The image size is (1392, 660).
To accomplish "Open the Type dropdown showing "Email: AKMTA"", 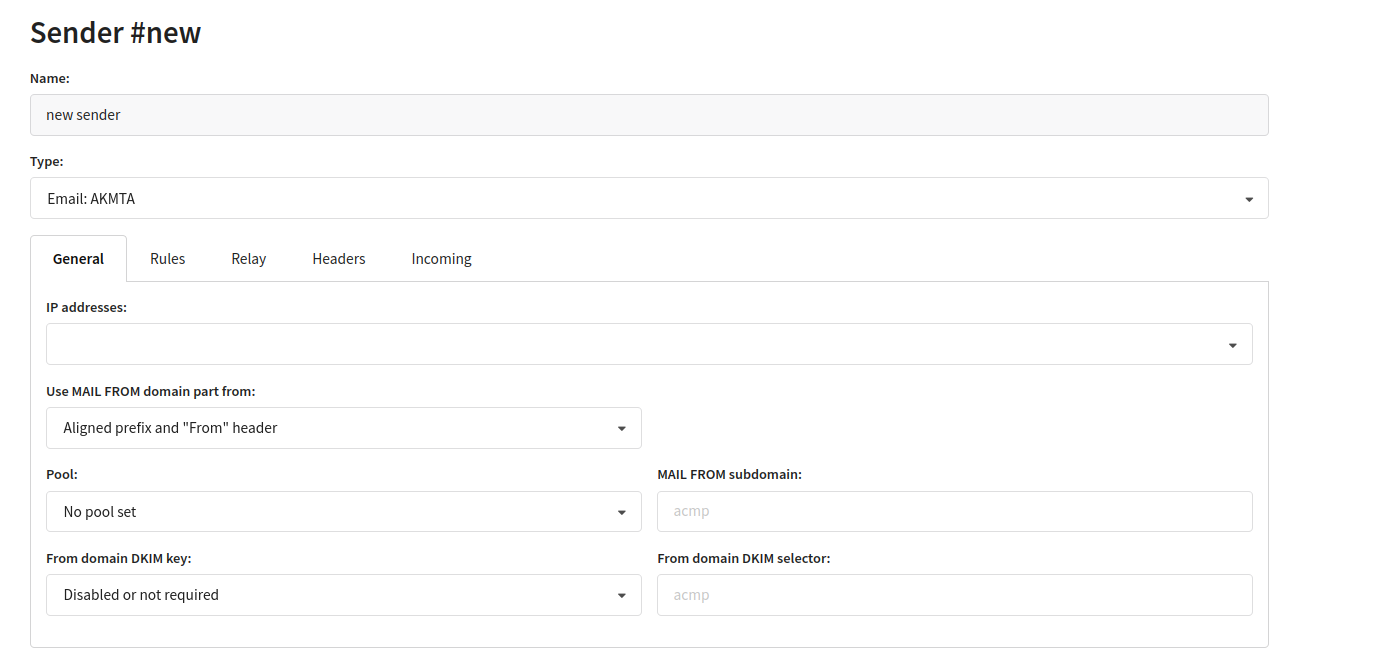I will (x=640, y=198).
